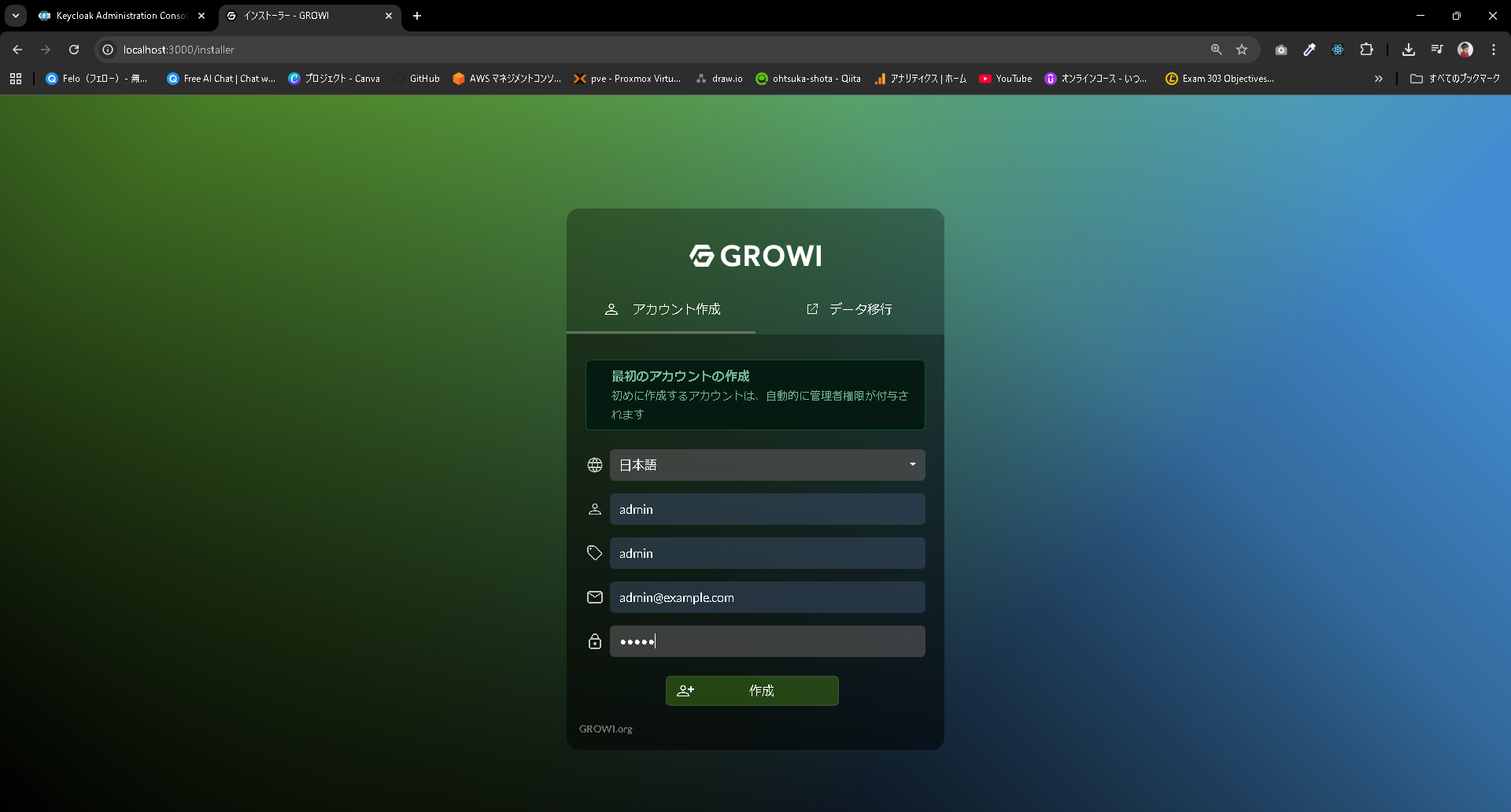
Task: Open a new browser tab
Action: 417,16
